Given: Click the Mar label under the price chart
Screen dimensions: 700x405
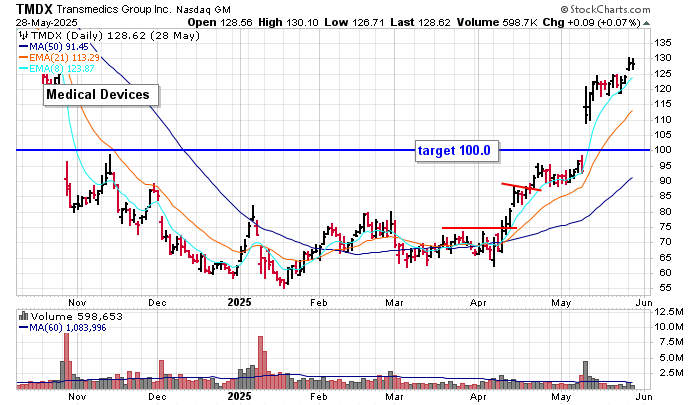Looking at the screenshot, I should coord(394,303).
